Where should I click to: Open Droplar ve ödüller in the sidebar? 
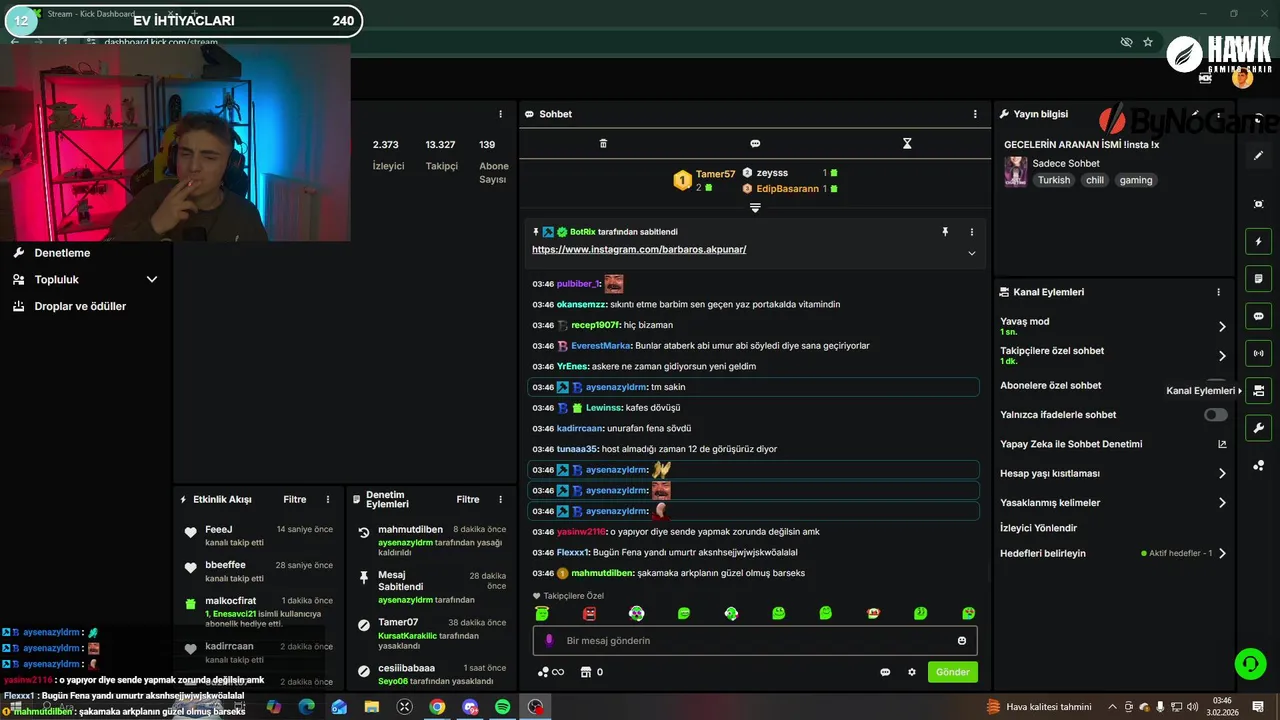point(80,306)
